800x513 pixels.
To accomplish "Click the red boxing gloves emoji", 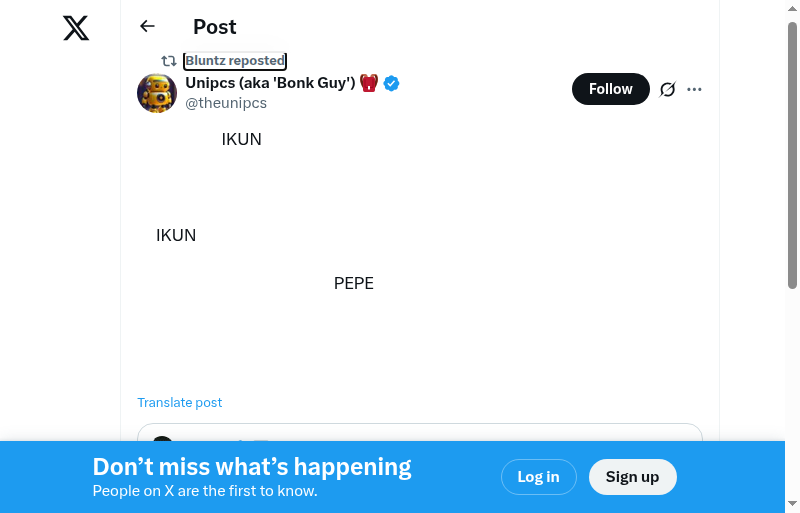I will [369, 83].
